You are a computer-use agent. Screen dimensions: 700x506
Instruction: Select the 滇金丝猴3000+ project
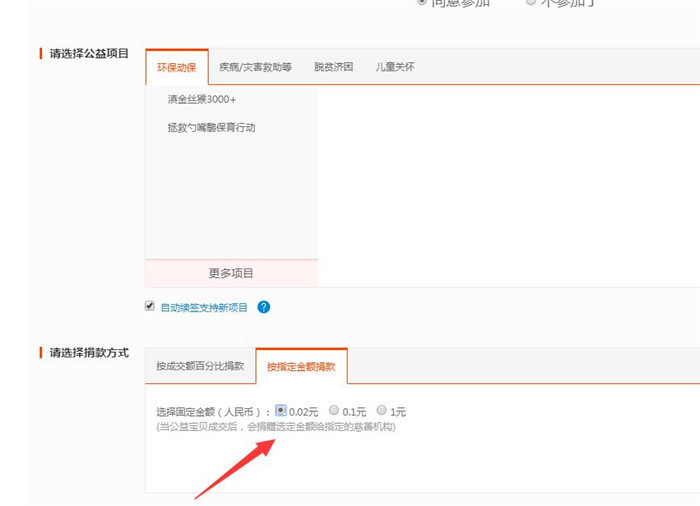(202, 100)
